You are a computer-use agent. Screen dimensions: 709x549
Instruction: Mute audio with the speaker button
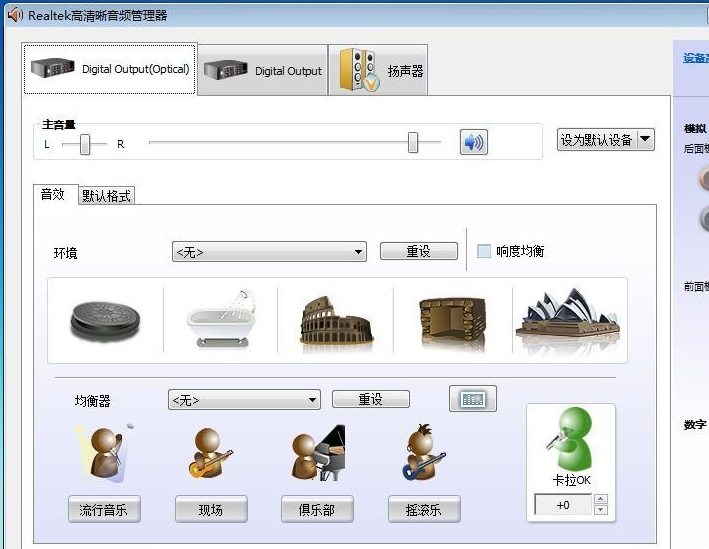pos(473,142)
